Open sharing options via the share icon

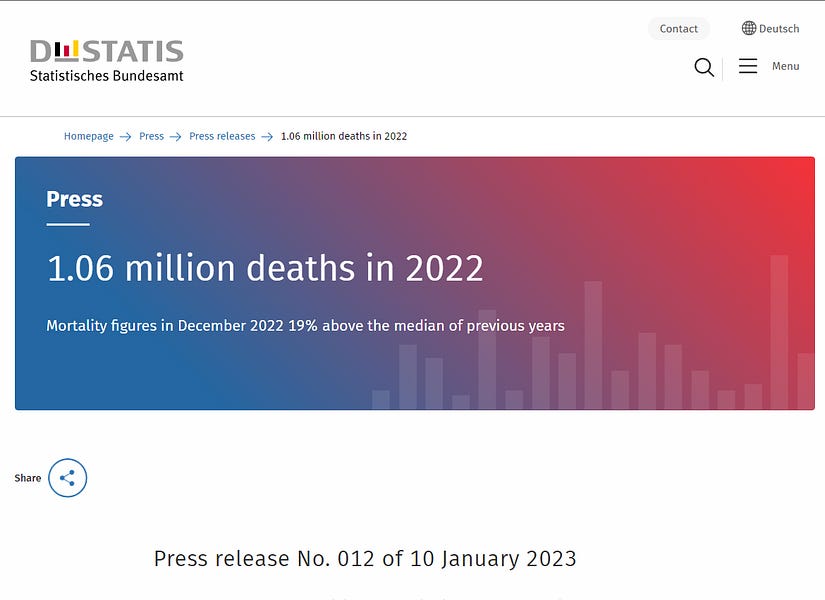[x=67, y=478]
